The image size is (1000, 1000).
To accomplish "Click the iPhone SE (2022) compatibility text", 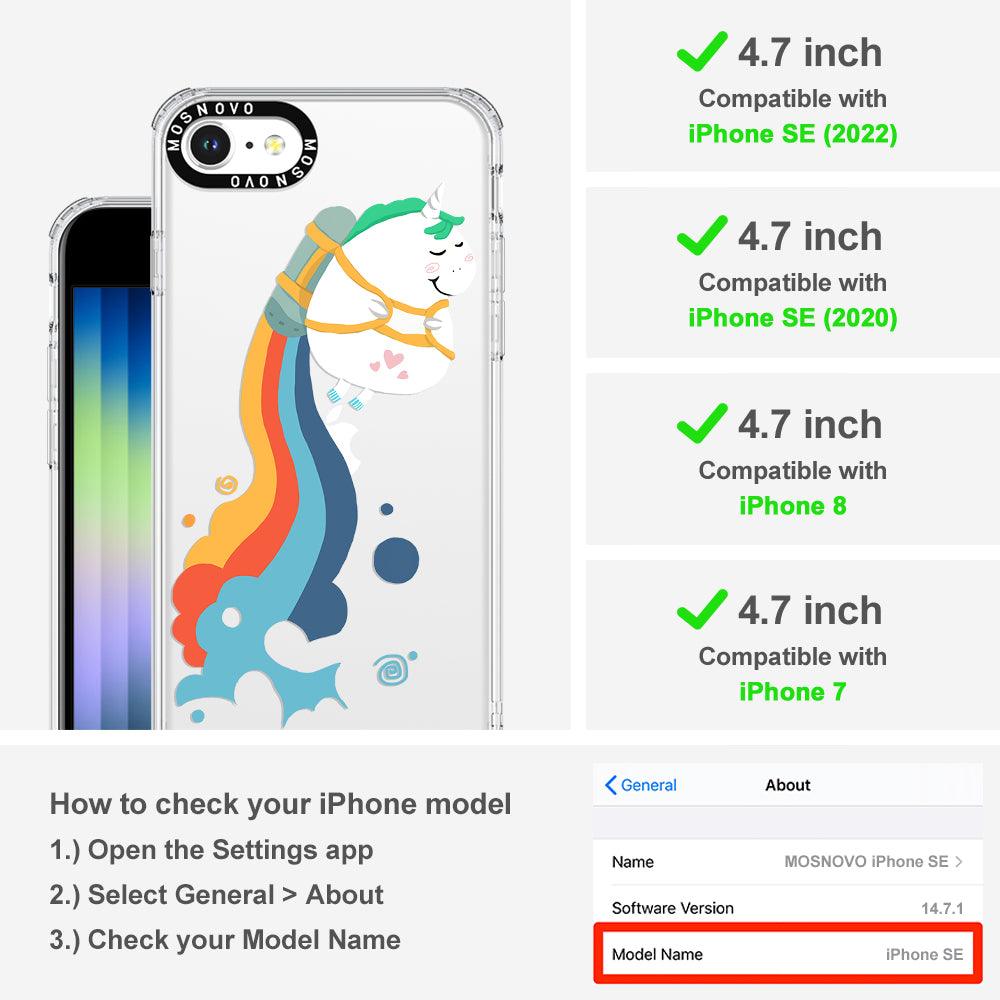I will coord(793,134).
